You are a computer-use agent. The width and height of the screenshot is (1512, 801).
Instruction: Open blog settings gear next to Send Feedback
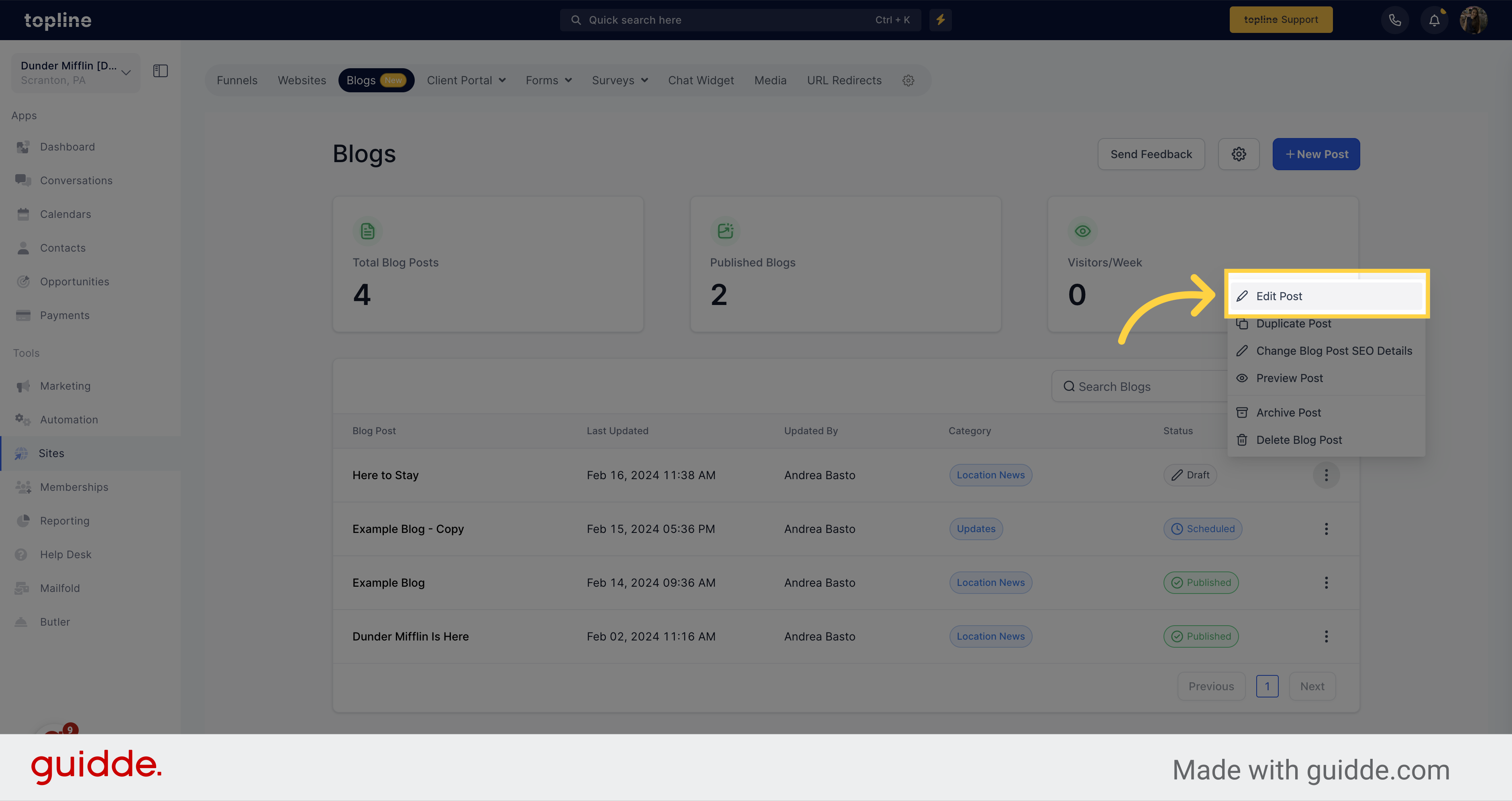tap(1239, 155)
